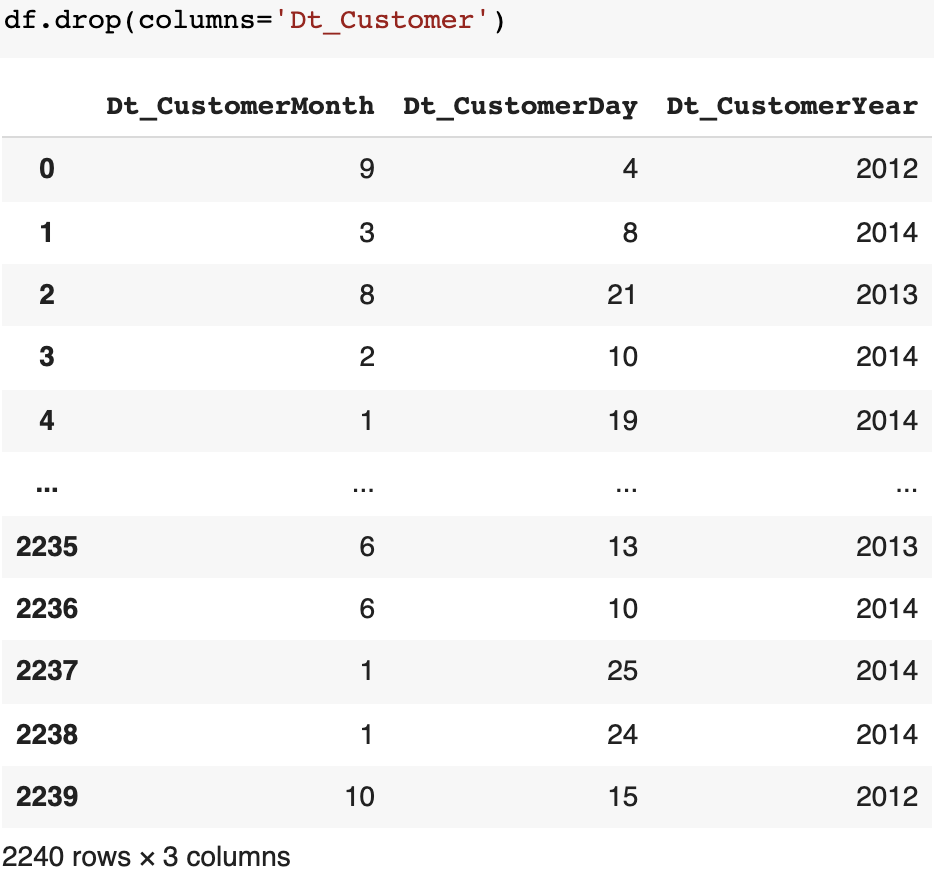Screen dimensions: 934x878
Task: Click the value 8 in row 1
Action: click(629, 232)
